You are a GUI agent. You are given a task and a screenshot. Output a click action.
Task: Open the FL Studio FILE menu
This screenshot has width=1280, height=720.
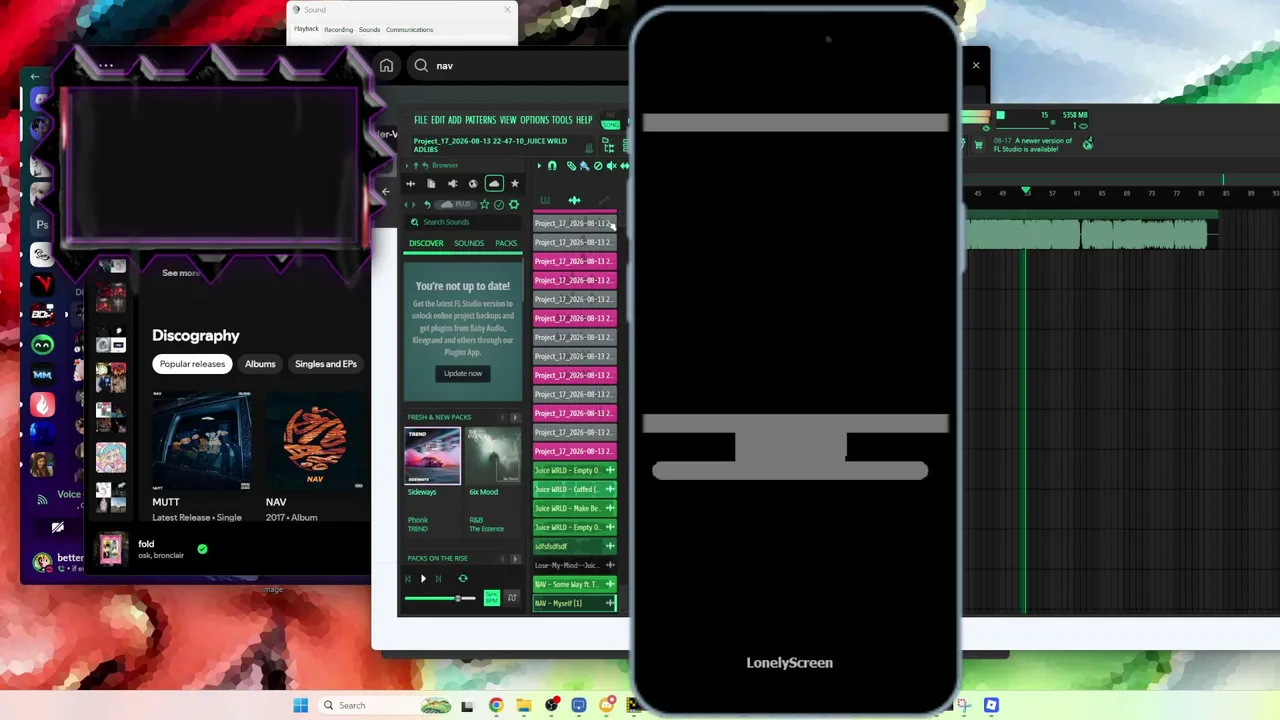[421, 120]
